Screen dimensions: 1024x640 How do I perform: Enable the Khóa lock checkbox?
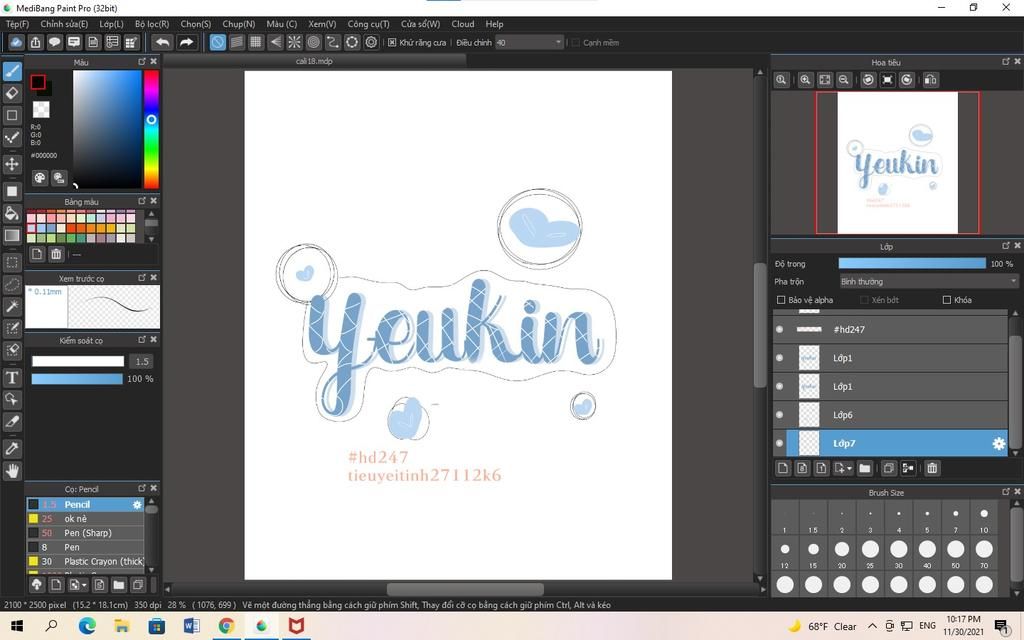946,300
